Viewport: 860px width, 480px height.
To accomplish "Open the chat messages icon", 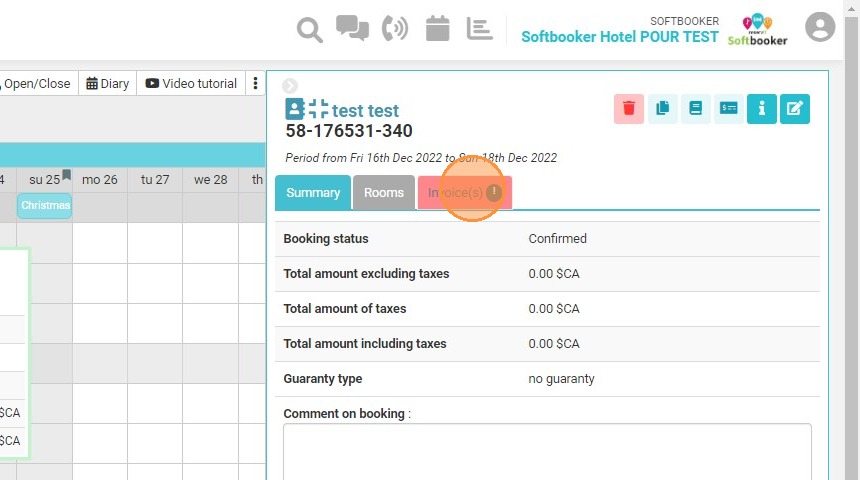I will pos(352,27).
